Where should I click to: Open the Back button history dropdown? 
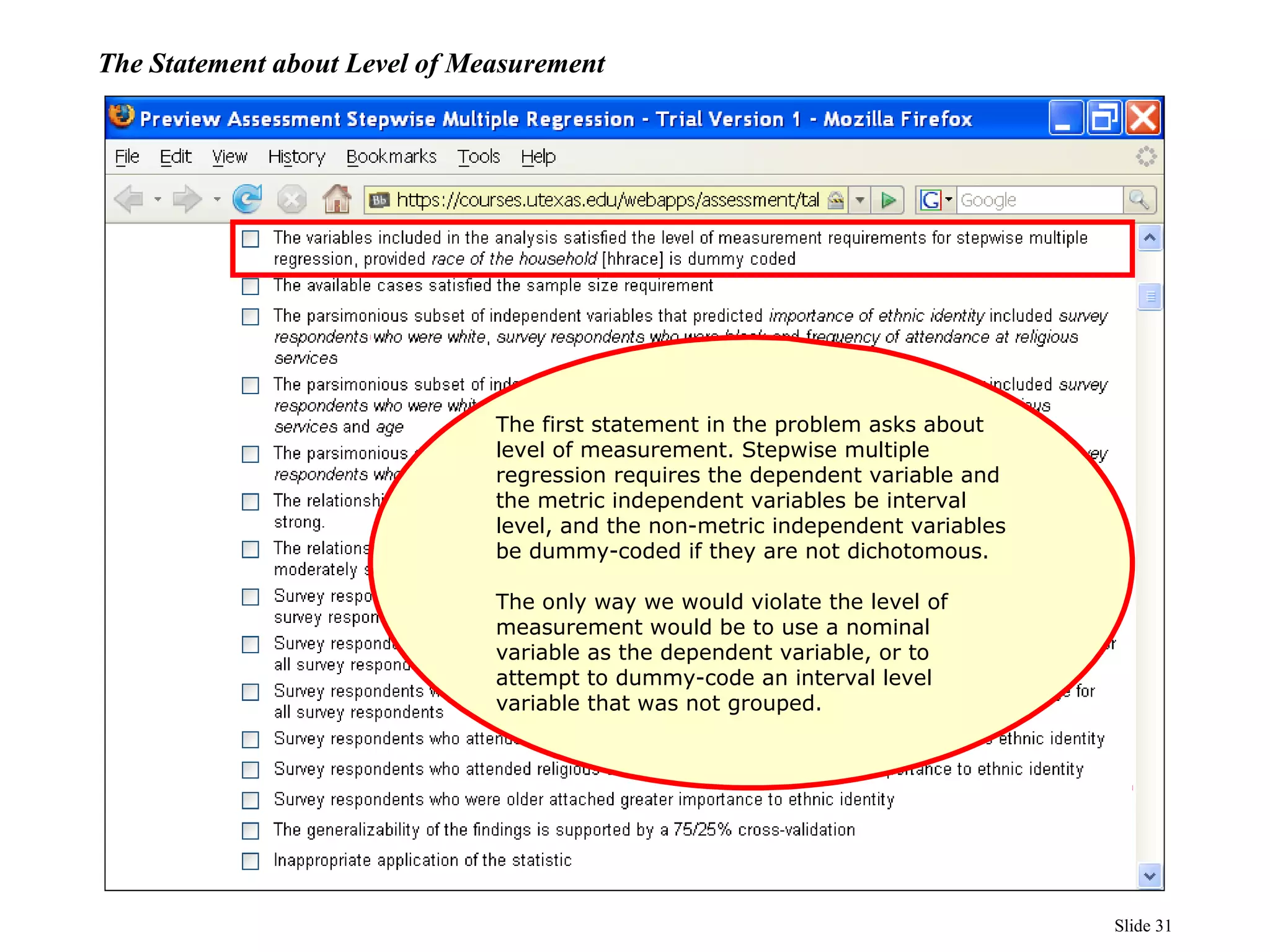pos(158,200)
